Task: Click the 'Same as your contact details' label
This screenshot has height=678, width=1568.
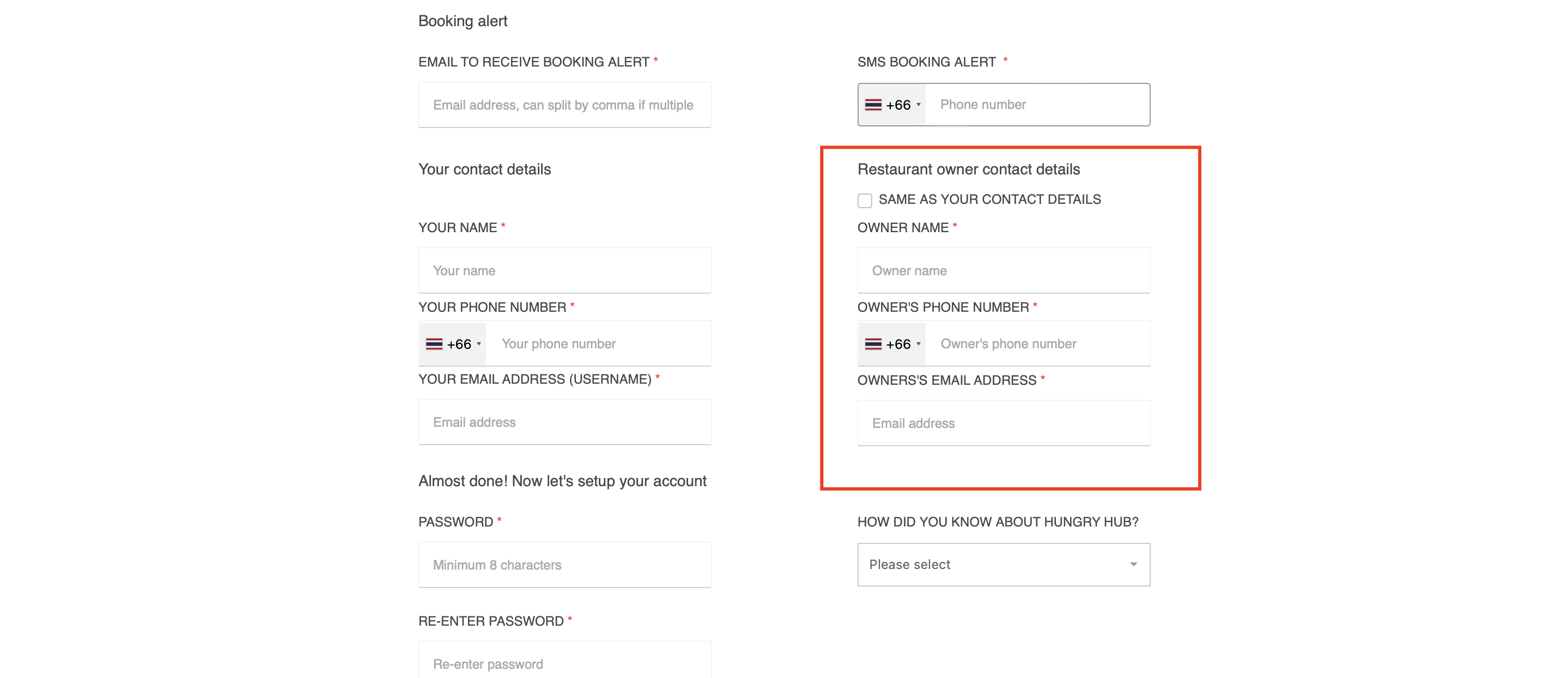Action: [x=989, y=200]
